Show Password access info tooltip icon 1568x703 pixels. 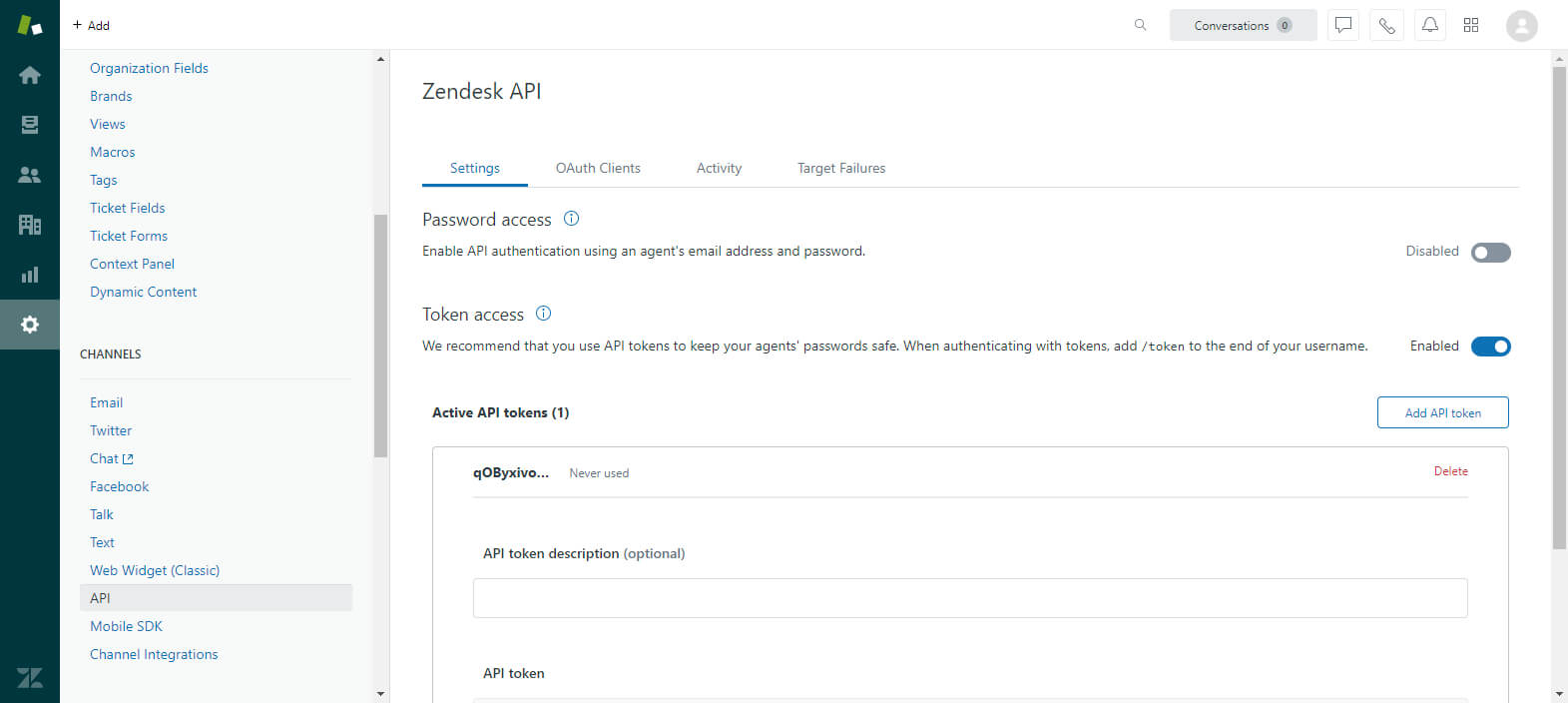tap(571, 219)
